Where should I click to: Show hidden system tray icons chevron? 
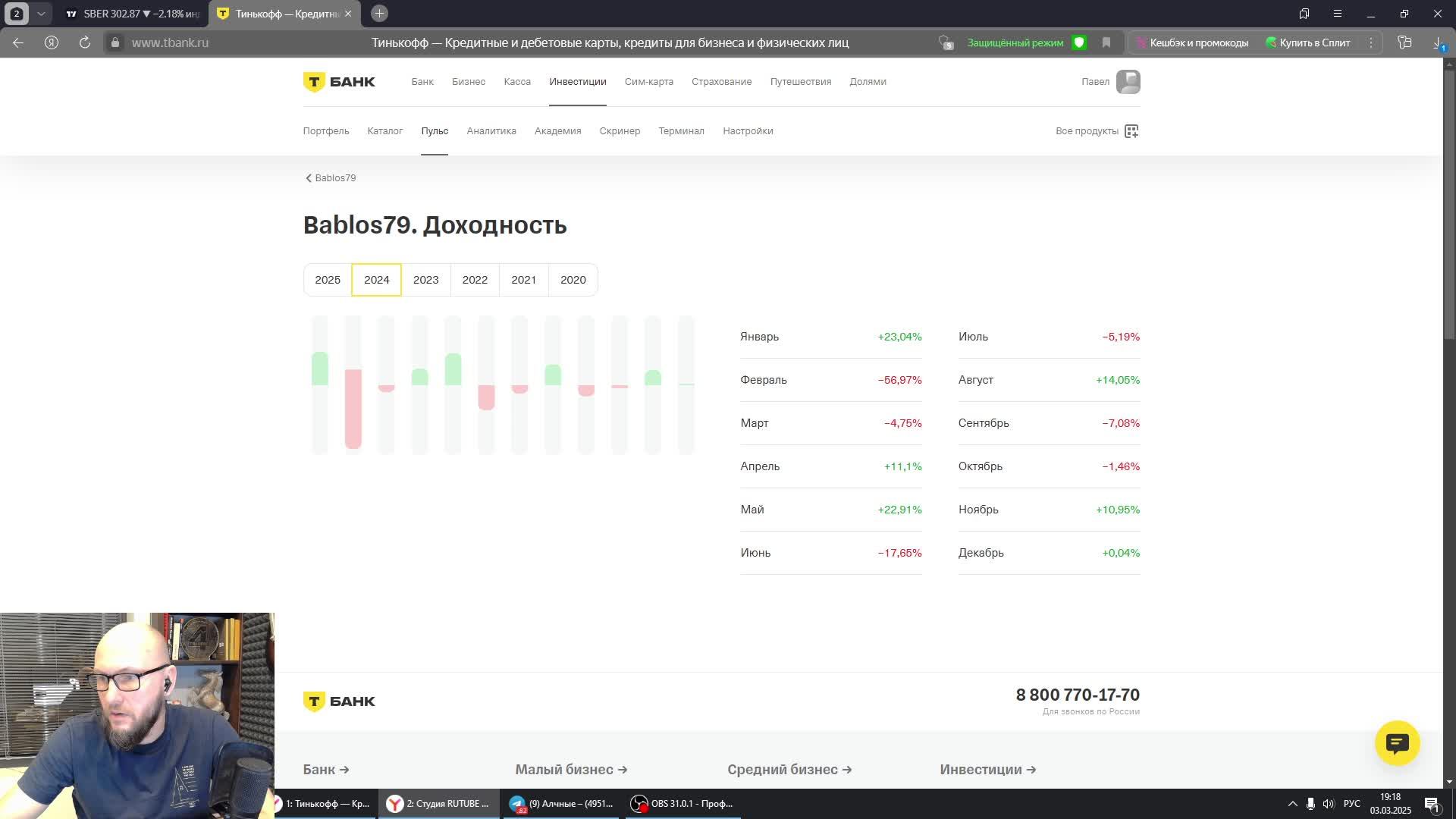1292,804
